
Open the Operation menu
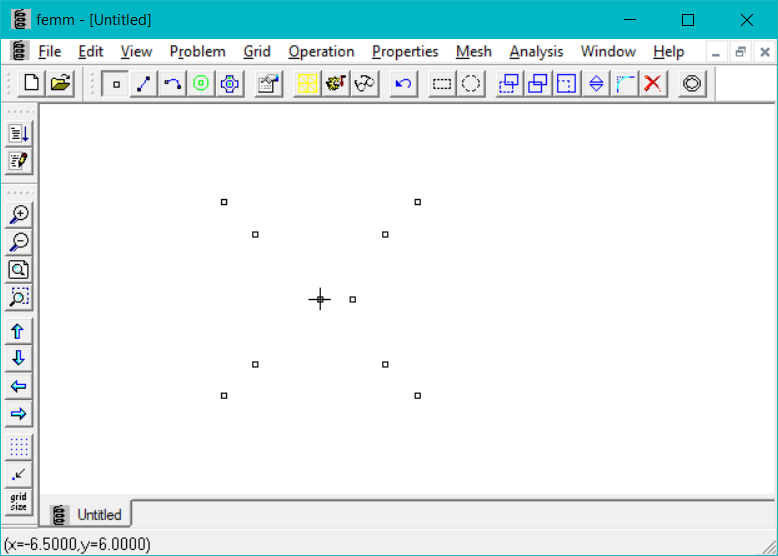coord(321,52)
